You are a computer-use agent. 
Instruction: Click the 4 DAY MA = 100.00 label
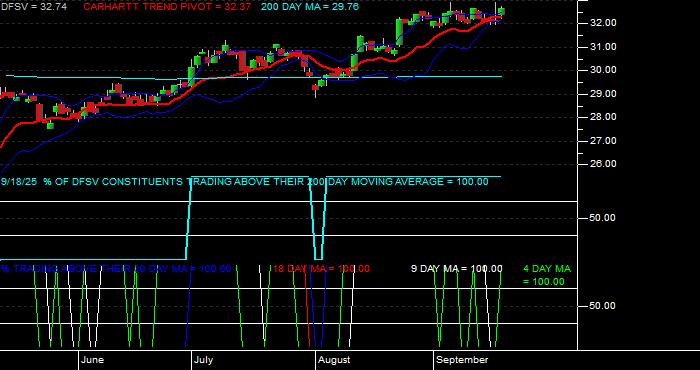547,275
